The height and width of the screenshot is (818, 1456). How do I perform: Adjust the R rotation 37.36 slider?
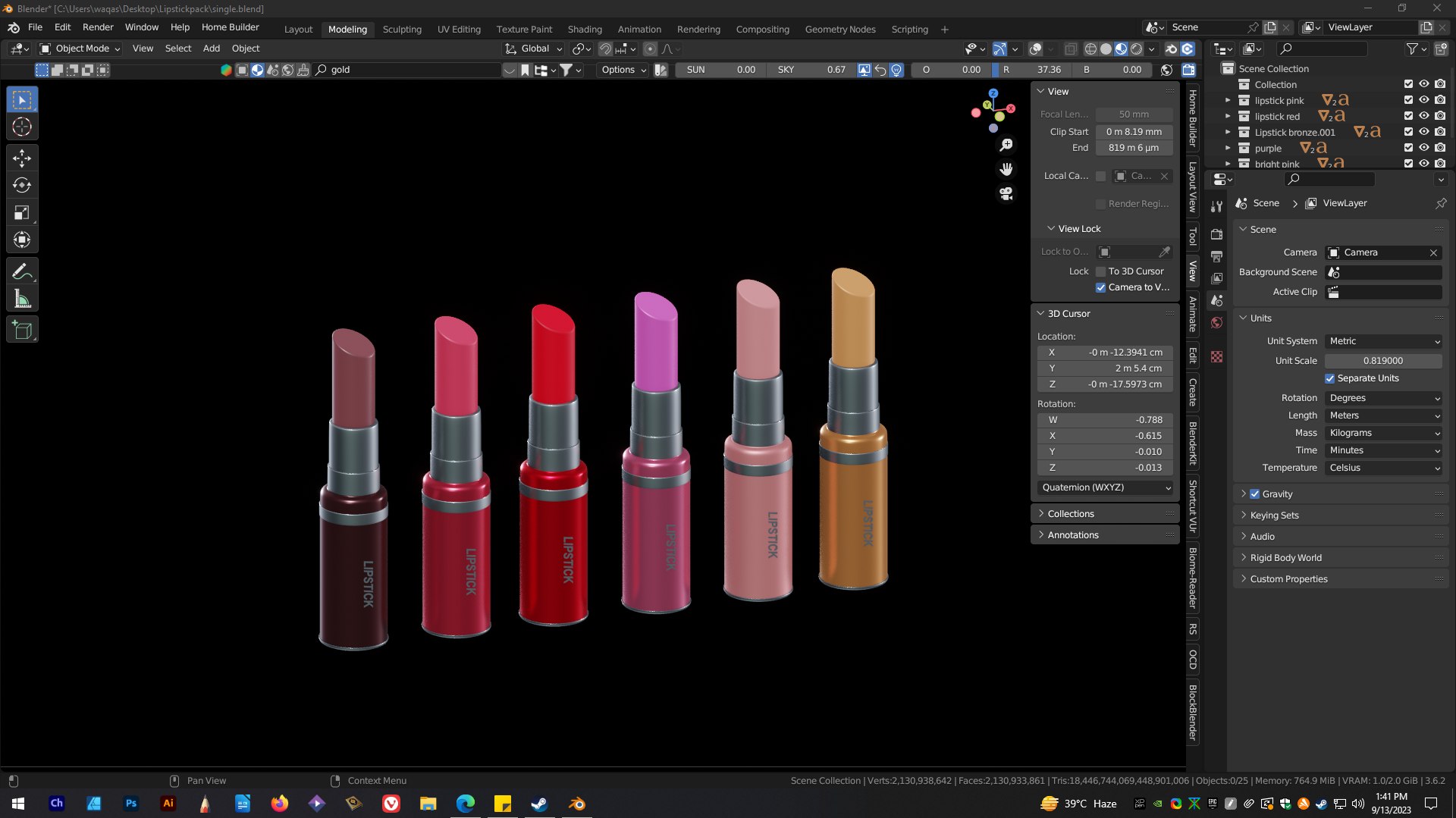click(x=1032, y=70)
